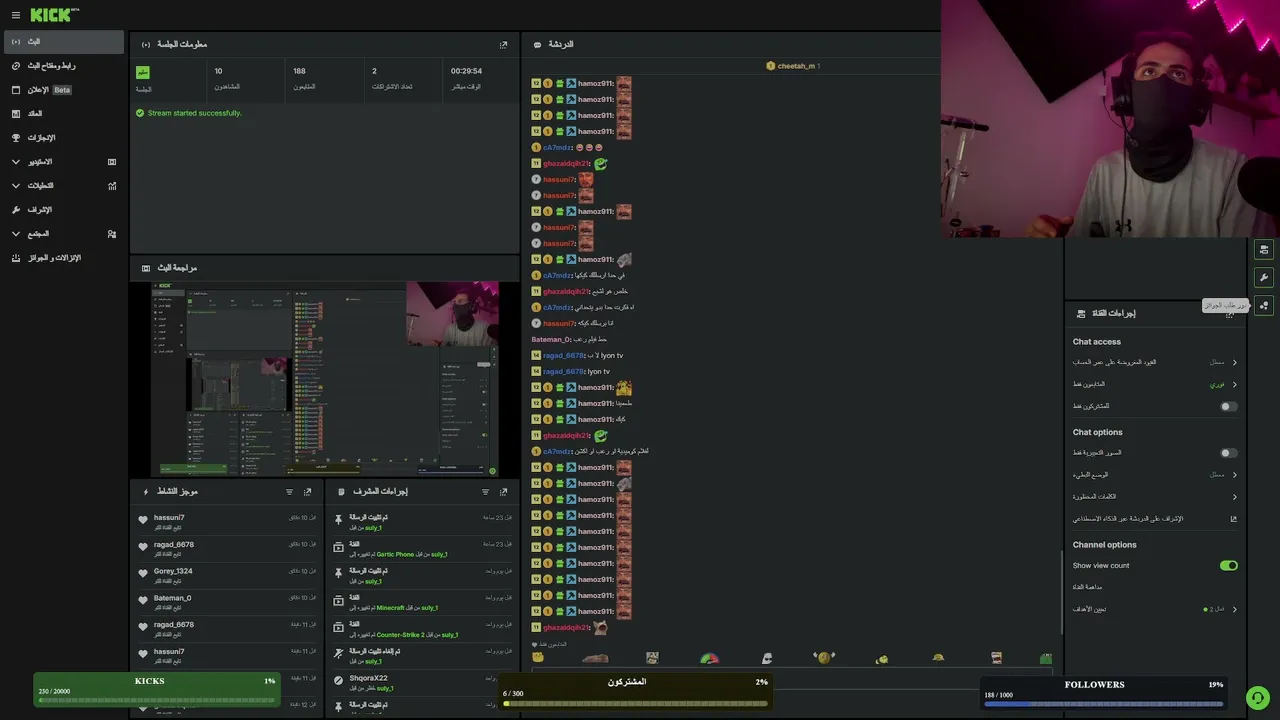
Task: Open account age restrictions chevron under Chat access
Action: pyautogui.click(x=1235, y=363)
